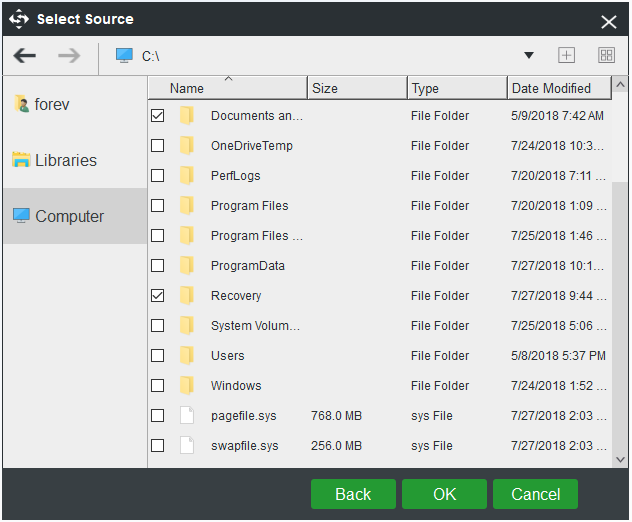Click the new folder plus icon
The width and height of the screenshot is (632, 522).
pos(566,55)
